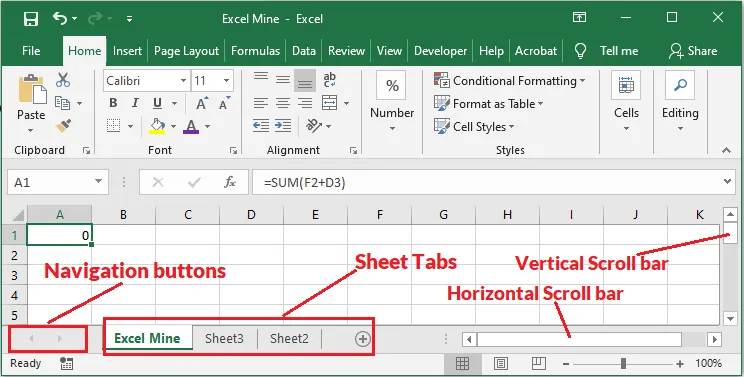Open Format as Table gallery

(x=489, y=104)
